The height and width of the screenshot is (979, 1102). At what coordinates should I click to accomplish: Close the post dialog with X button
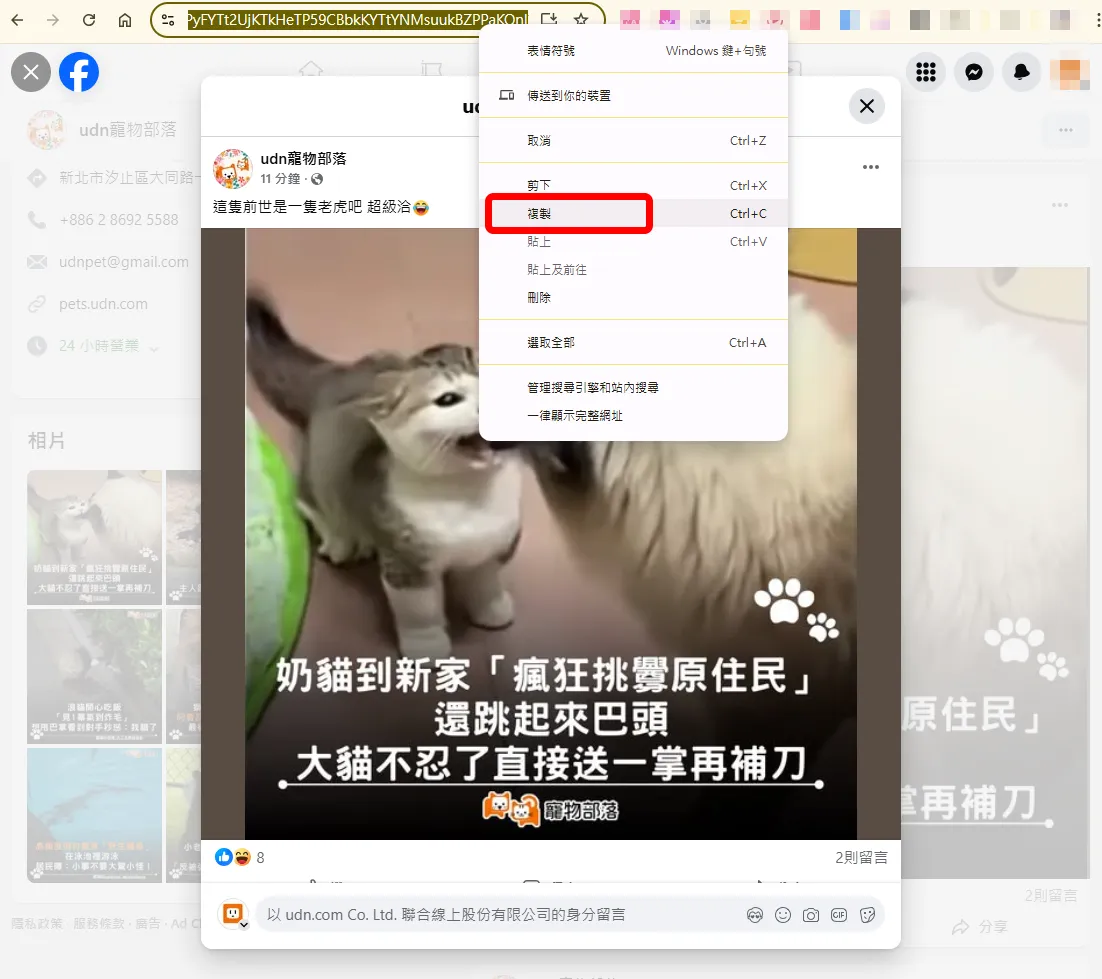(866, 106)
